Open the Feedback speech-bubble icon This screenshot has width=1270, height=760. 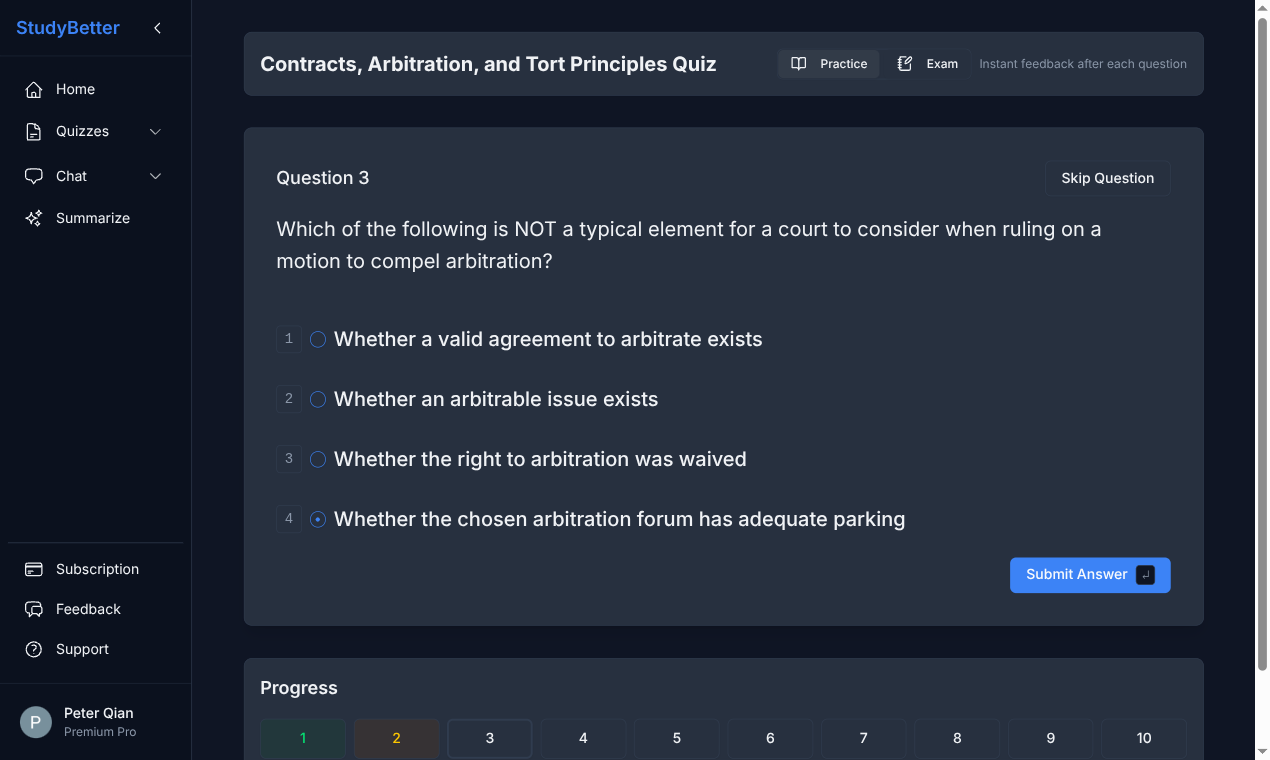click(34, 609)
